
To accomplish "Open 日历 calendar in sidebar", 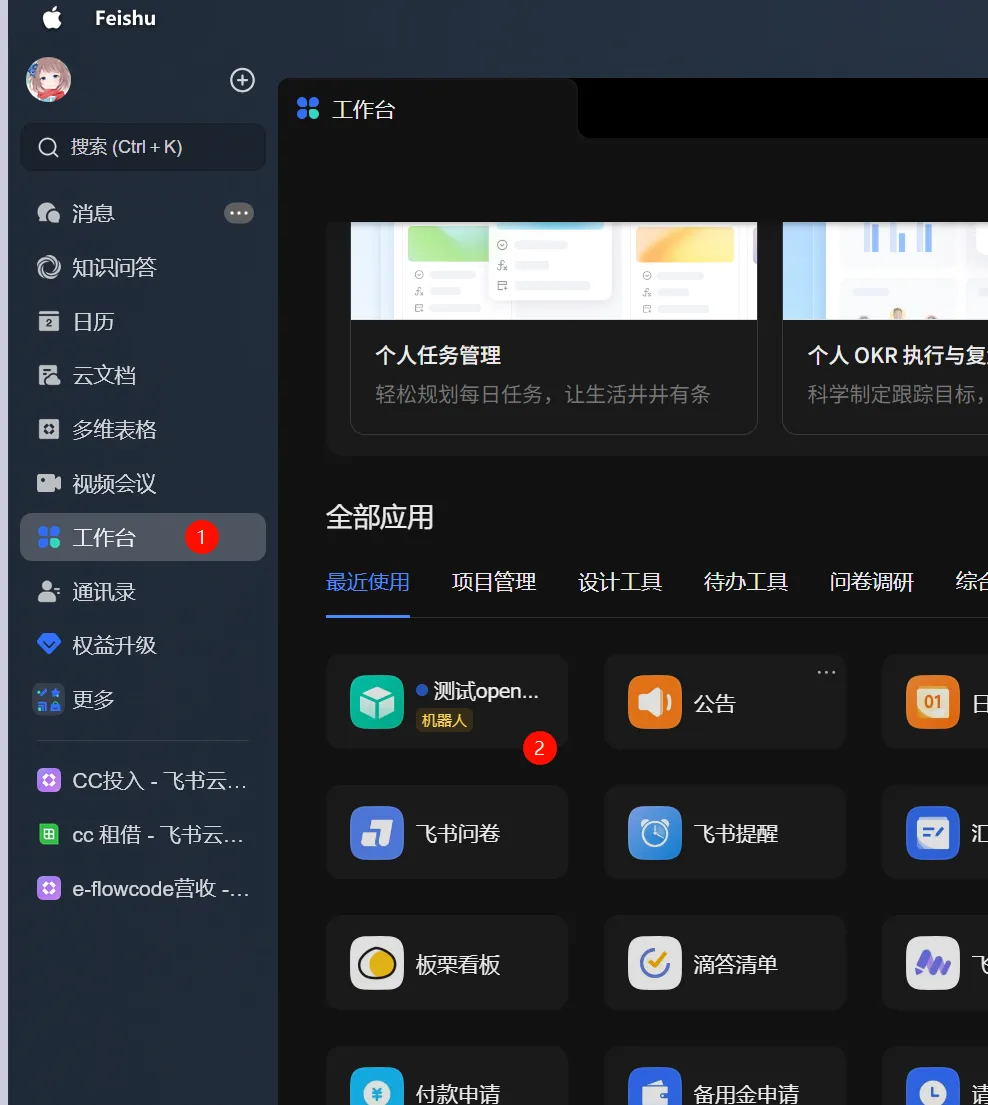I will coord(143,321).
